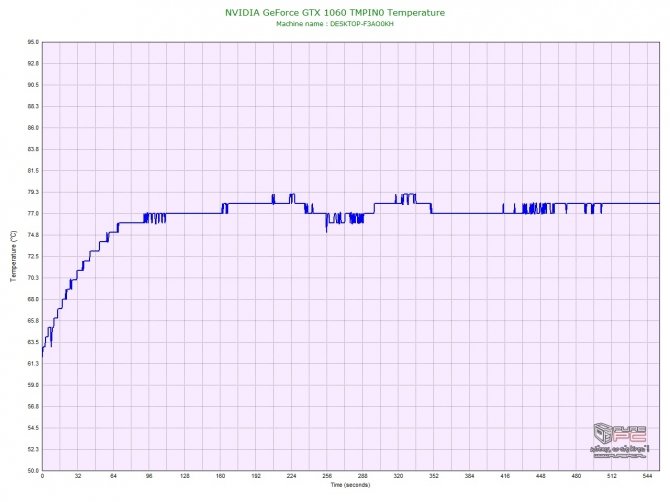Click the 288 tick on the time axis
Image resolution: width=670 pixels, height=502 pixels.
click(363, 476)
